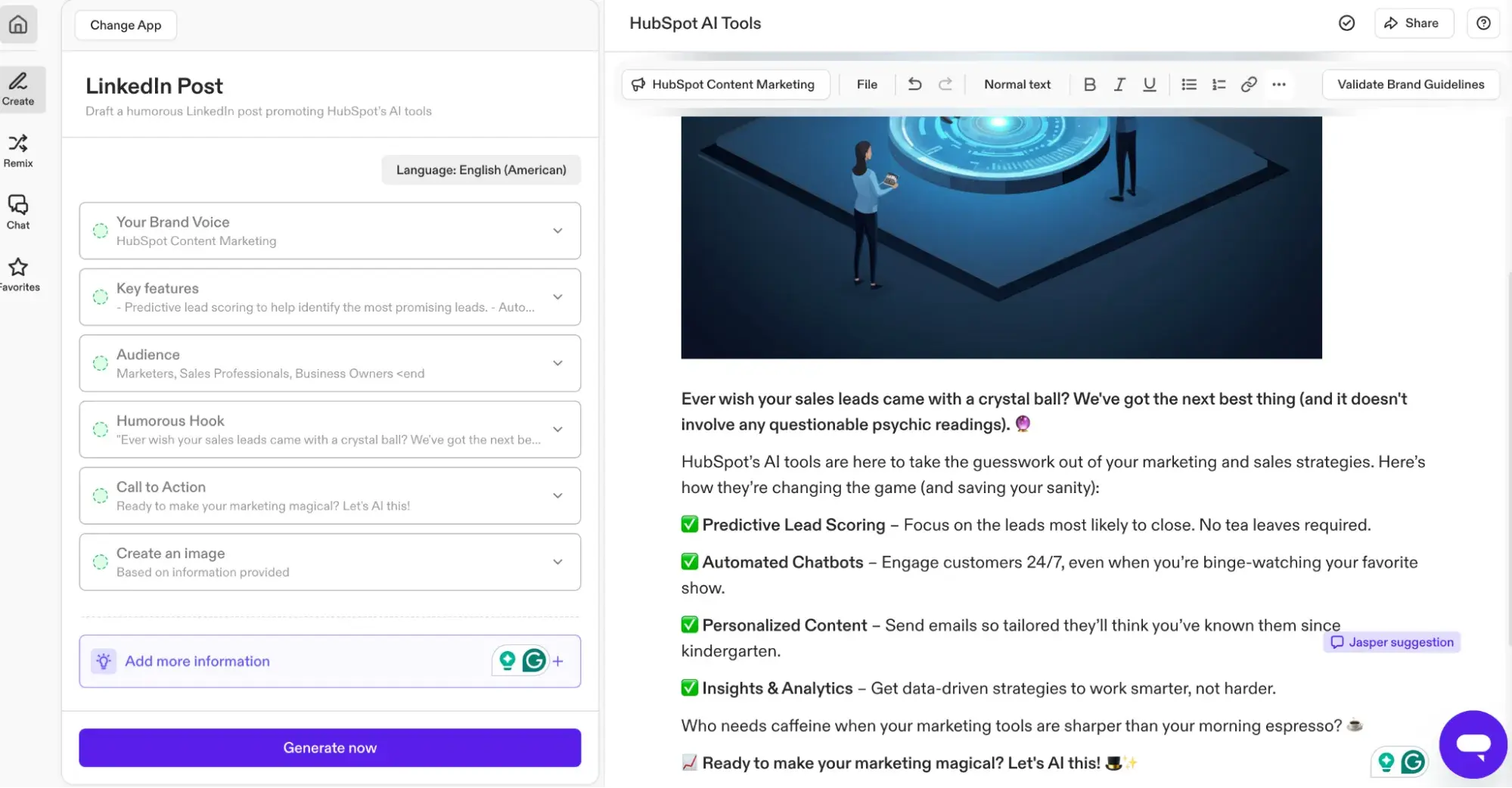Click the Generate now button
This screenshot has width=1512, height=788.
click(x=330, y=748)
